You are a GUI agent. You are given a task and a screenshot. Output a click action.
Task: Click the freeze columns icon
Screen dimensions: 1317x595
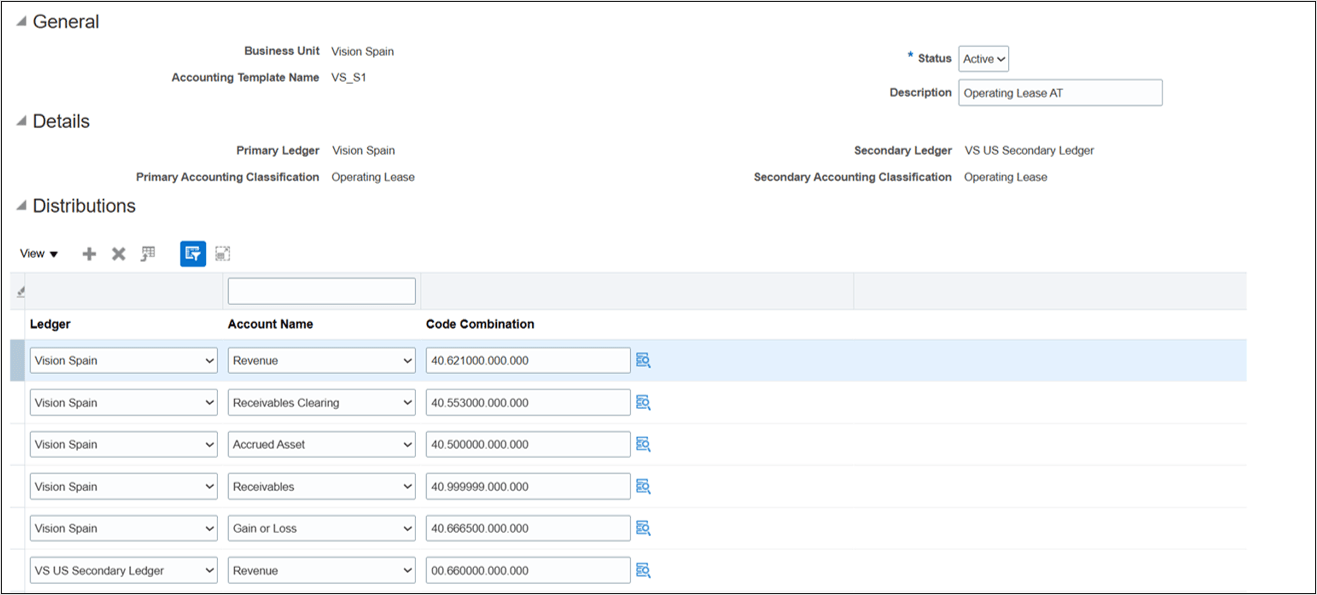[147, 253]
